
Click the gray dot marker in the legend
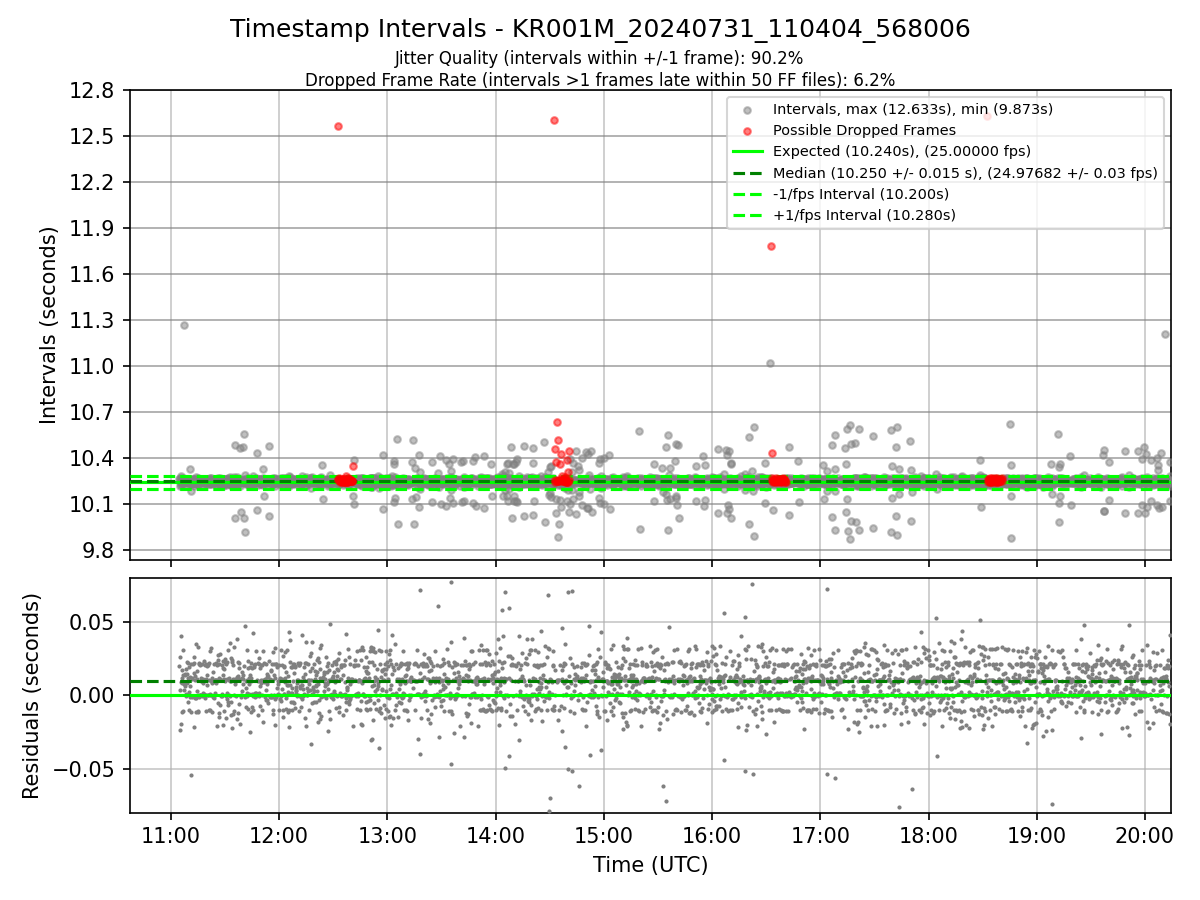[x=749, y=109]
